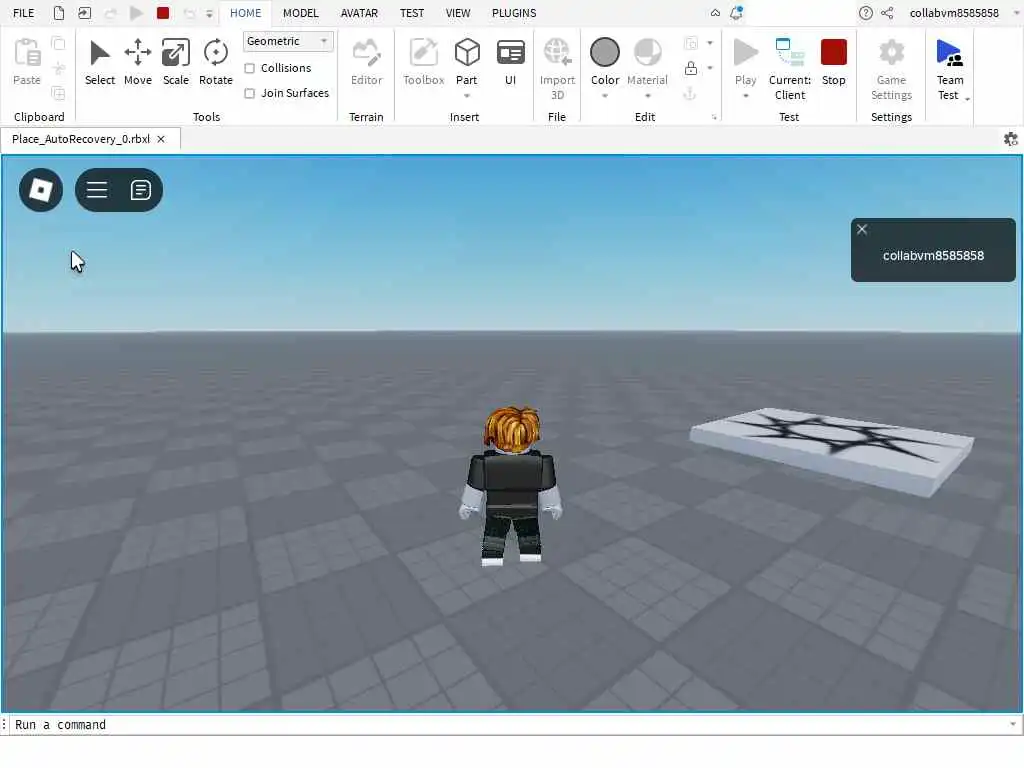Open the hamburger menu in viewport
Image resolution: width=1024 pixels, height=768 pixels.
[x=97, y=190]
